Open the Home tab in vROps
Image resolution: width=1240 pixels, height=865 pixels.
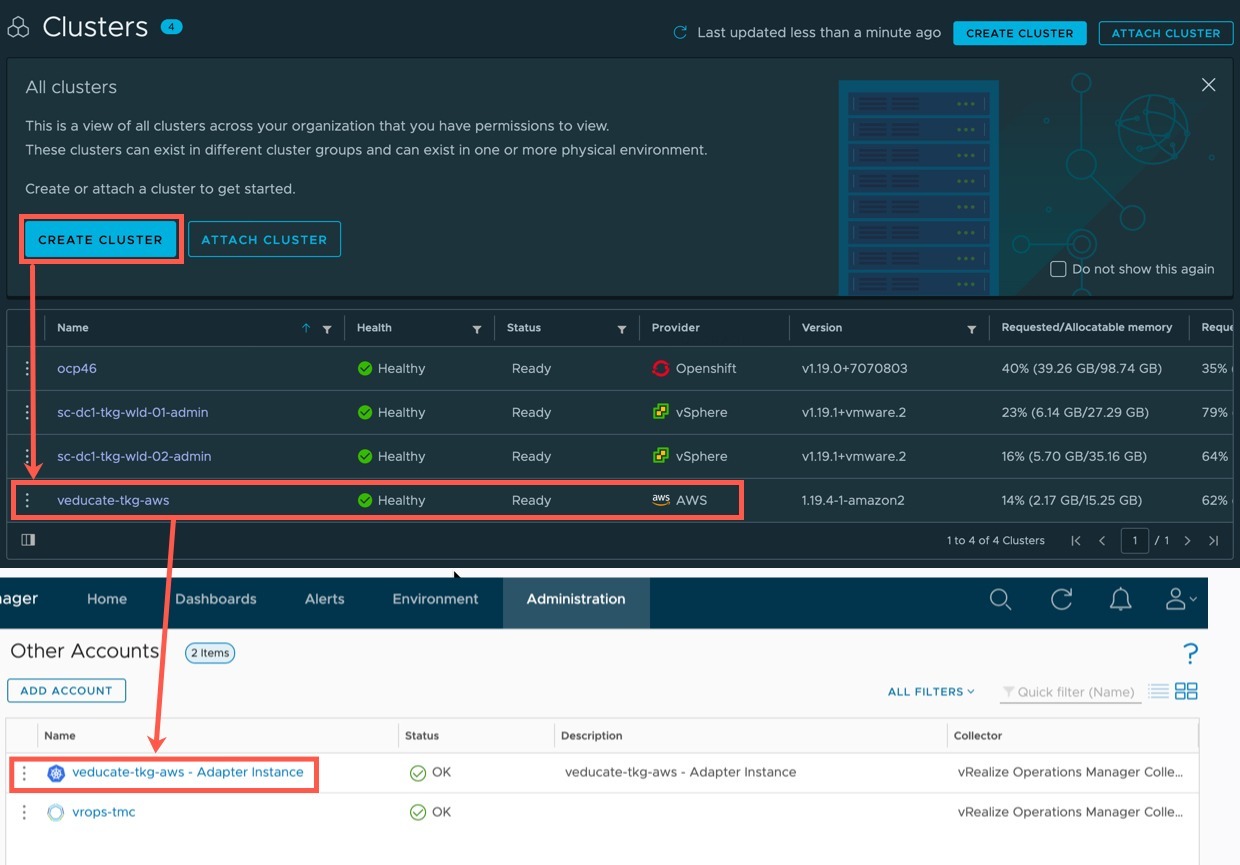pos(107,599)
